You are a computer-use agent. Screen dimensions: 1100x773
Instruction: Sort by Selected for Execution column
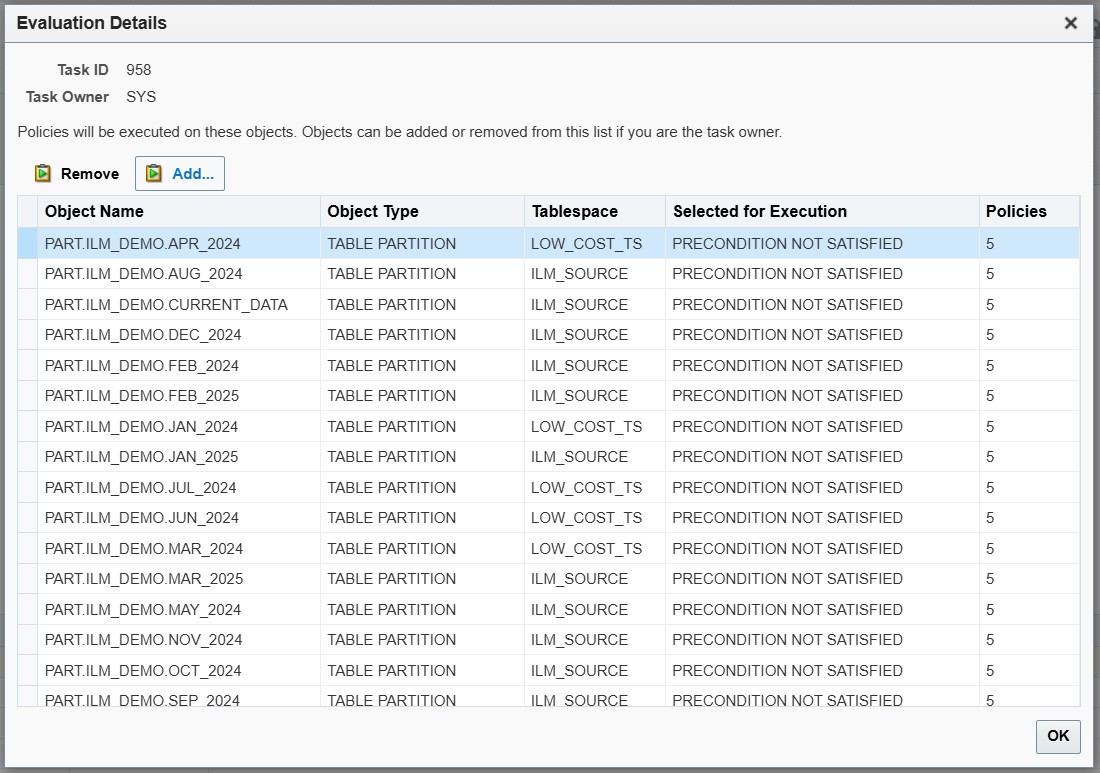click(760, 212)
